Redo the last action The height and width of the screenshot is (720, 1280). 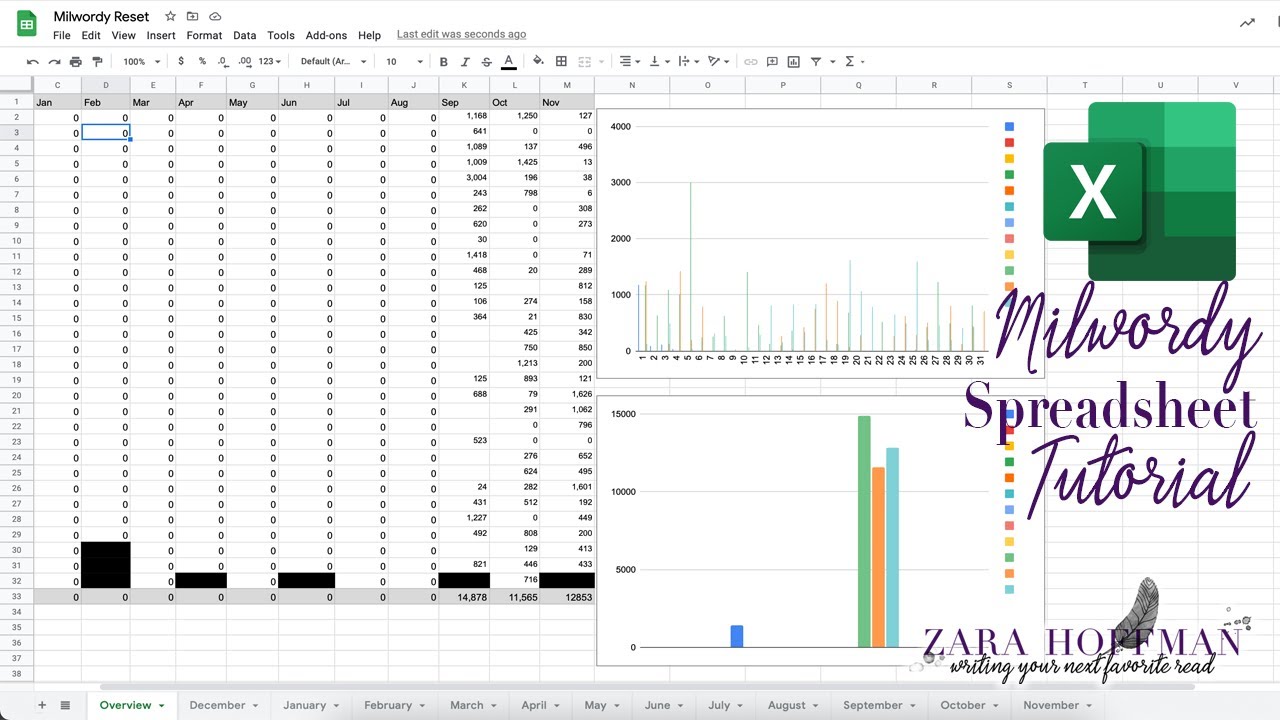(x=54, y=62)
